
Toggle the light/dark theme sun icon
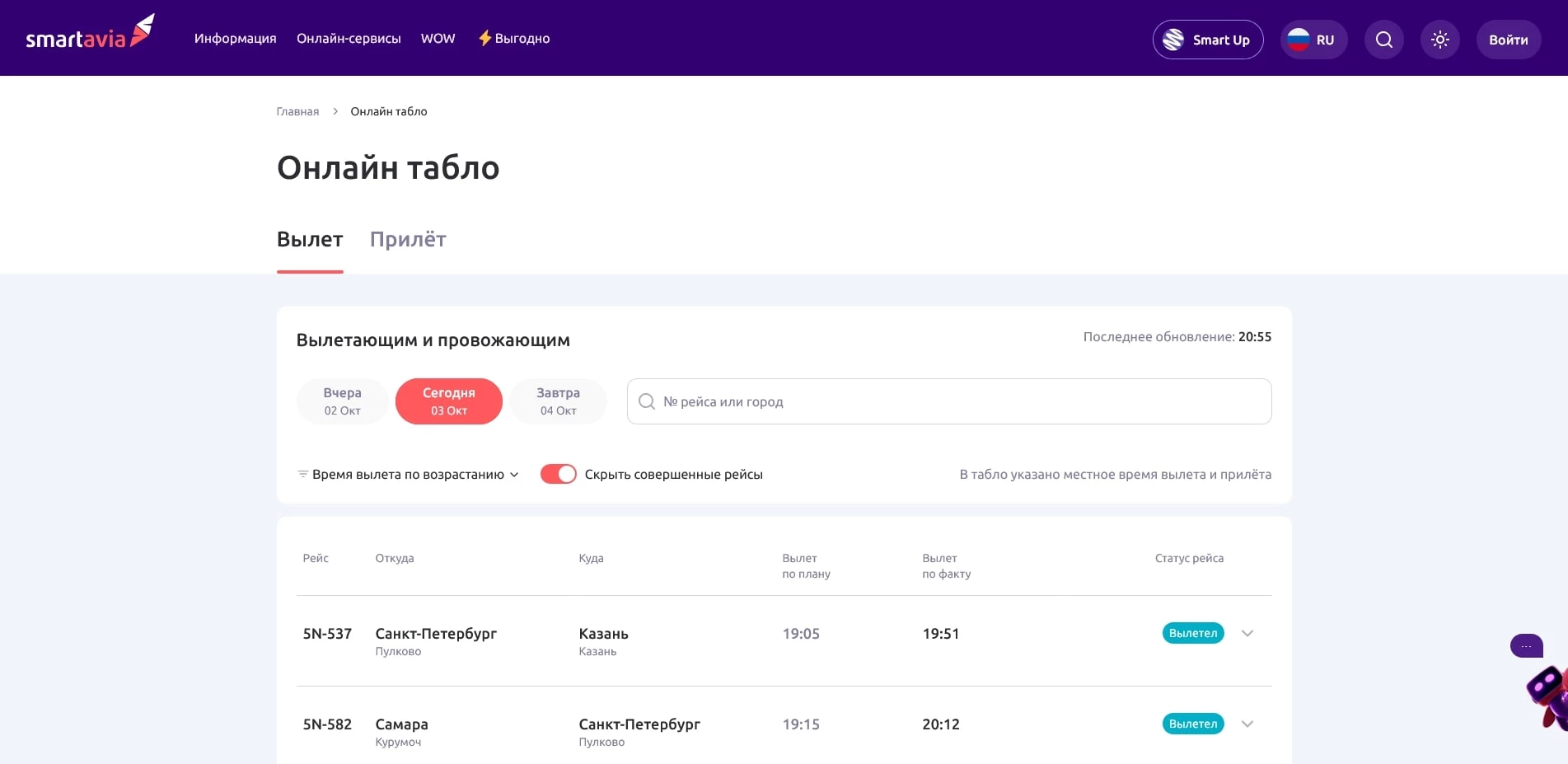(1439, 40)
